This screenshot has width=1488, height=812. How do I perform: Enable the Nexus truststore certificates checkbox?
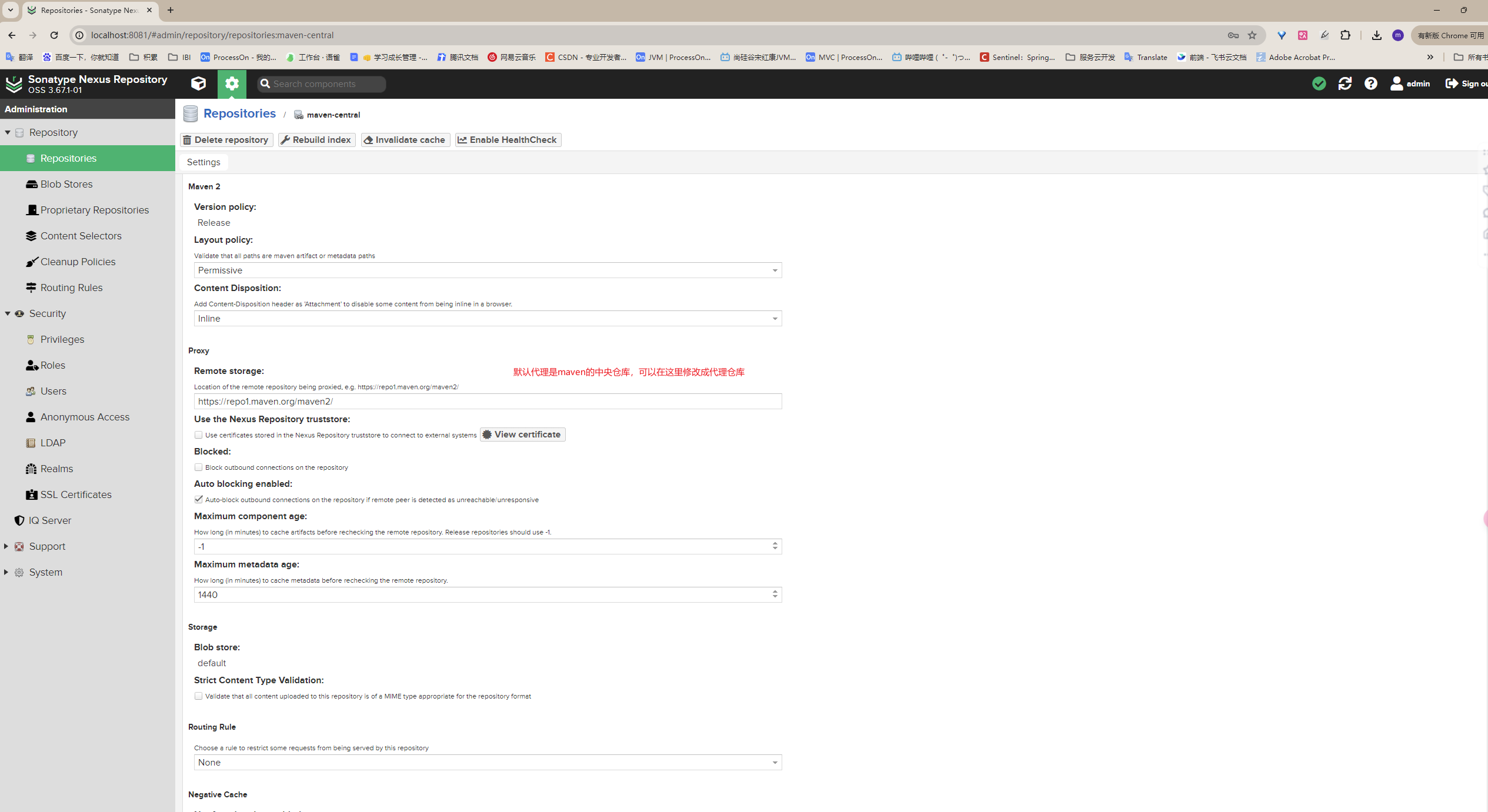[198, 435]
